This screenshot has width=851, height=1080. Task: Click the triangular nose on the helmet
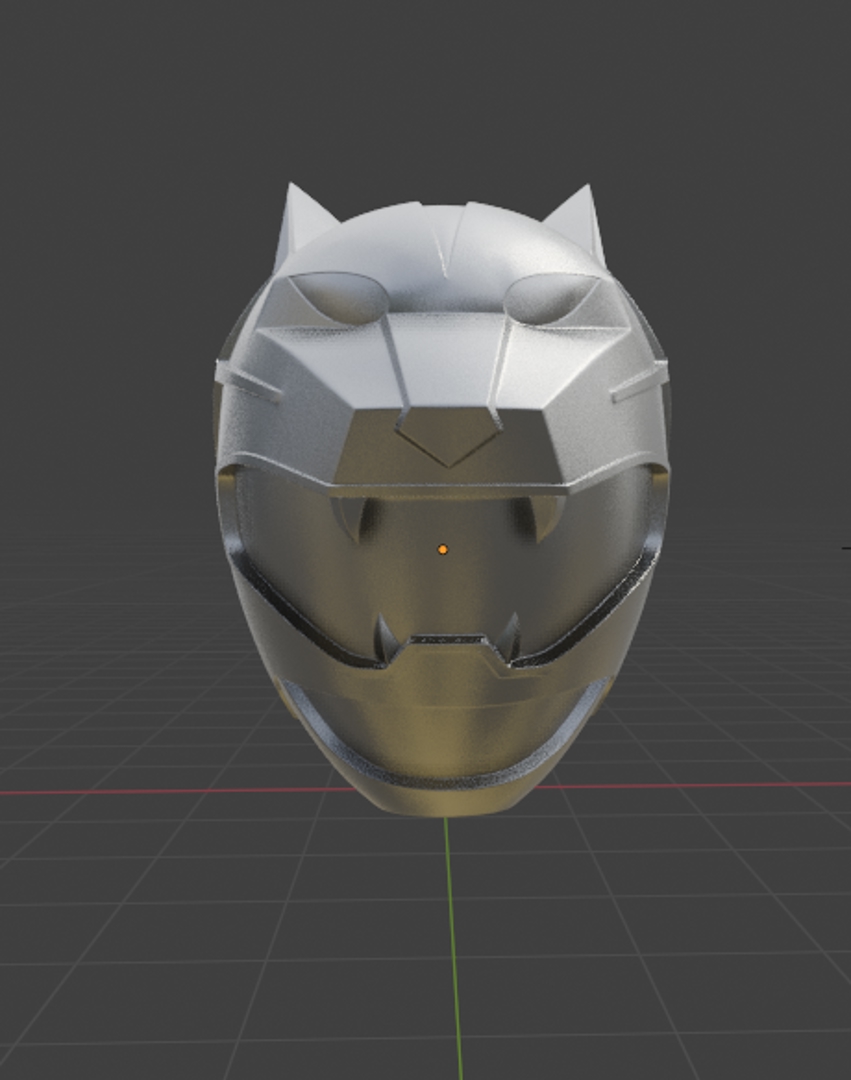(x=449, y=440)
